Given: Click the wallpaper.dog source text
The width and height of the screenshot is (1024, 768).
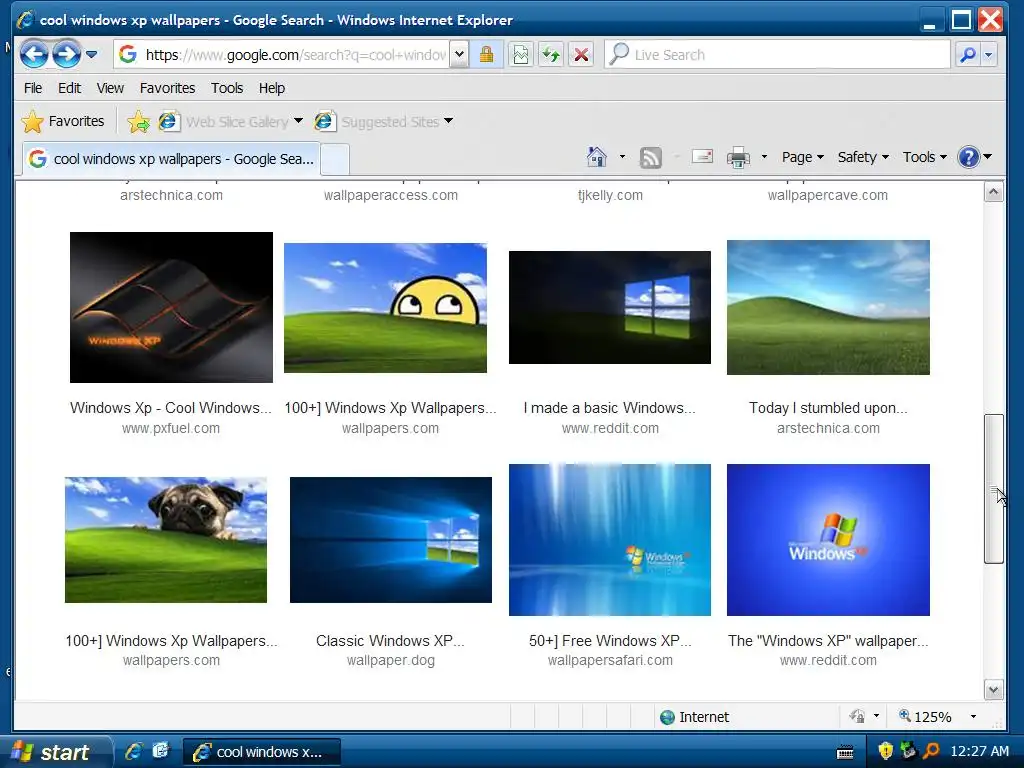Looking at the screenshot, I should coord(391,660).
